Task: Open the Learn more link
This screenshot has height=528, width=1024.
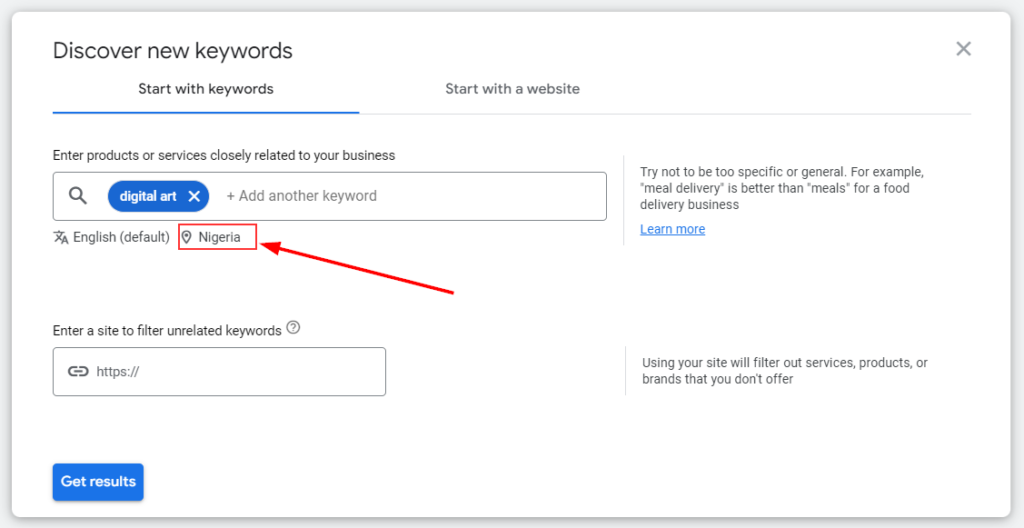Action: [x=673, y=229]
